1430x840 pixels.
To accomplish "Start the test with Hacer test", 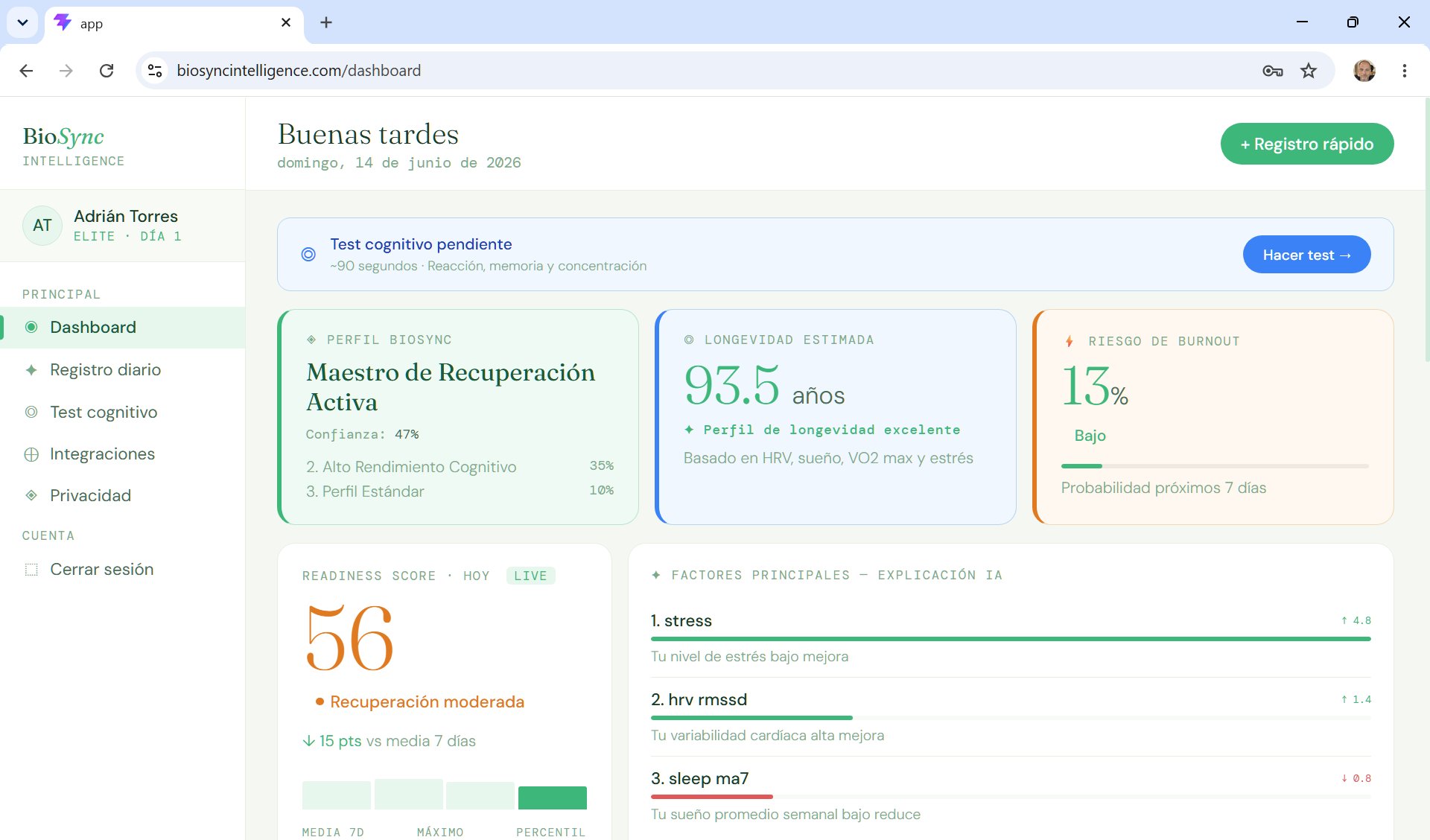I will [1306, 255].
